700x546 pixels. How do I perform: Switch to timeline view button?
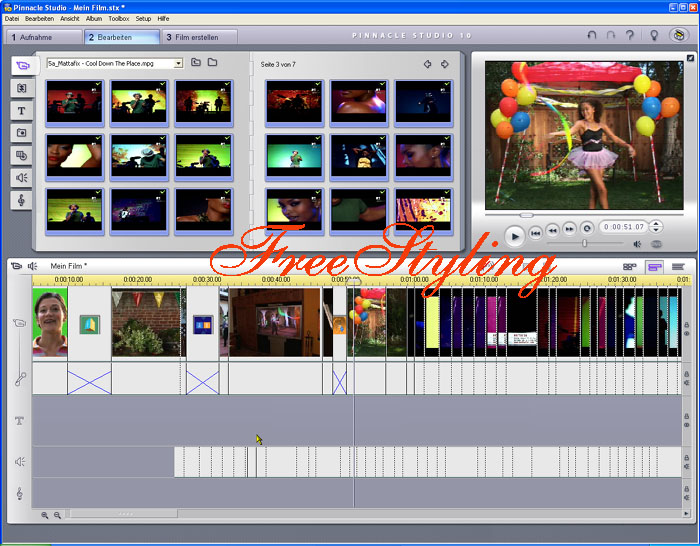pyautogui.click(x=654, y=267)
